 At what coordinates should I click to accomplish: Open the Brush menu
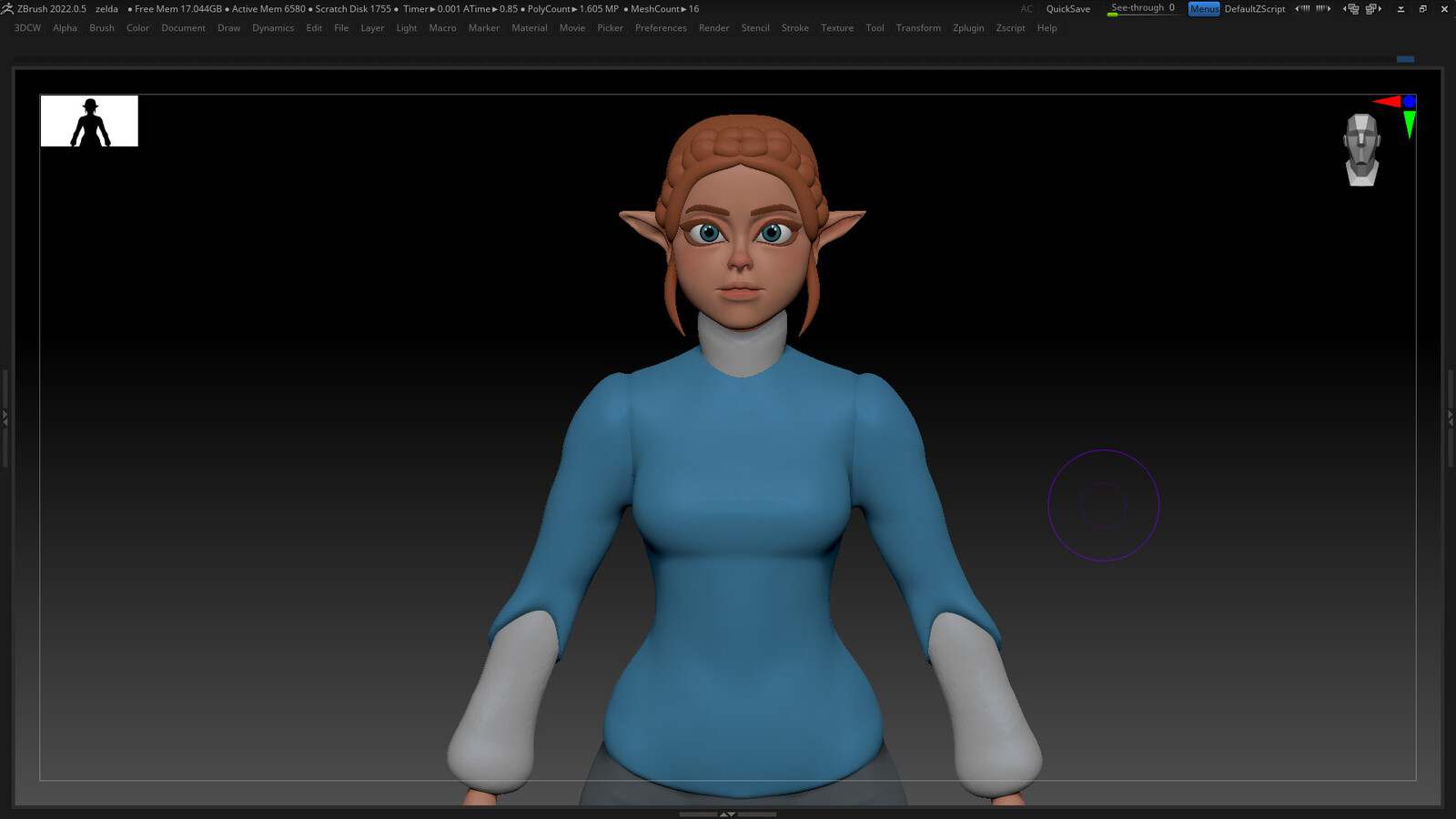102,28
